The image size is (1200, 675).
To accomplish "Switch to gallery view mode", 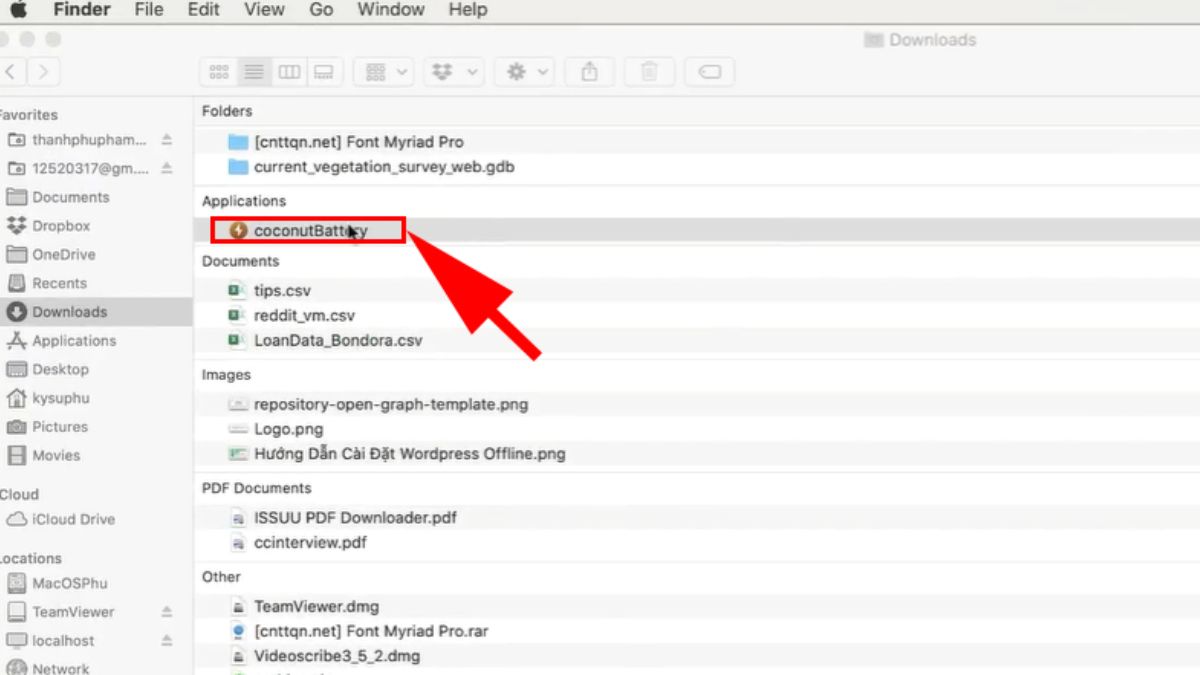I will pos(324,72).
